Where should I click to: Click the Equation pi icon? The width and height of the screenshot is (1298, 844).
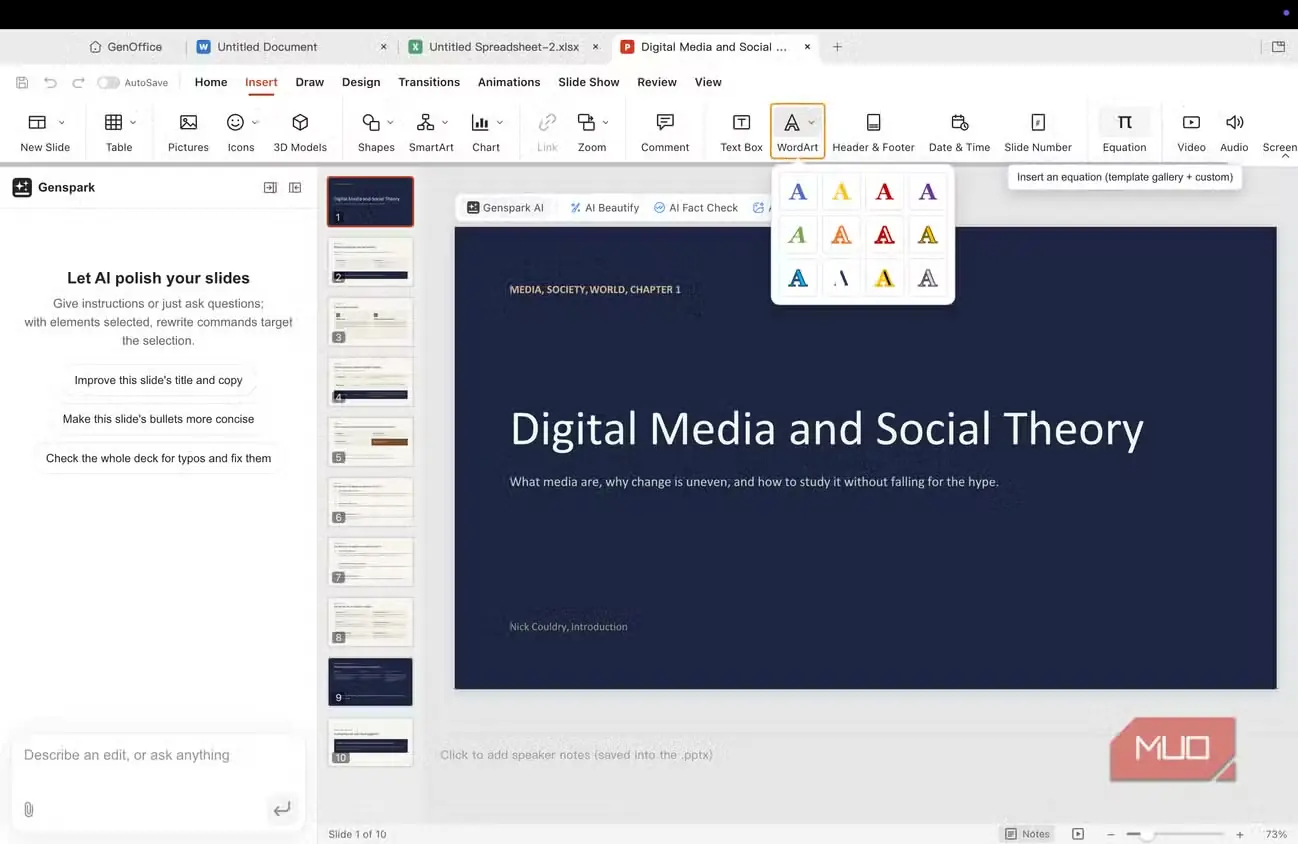click(1124, 122)
